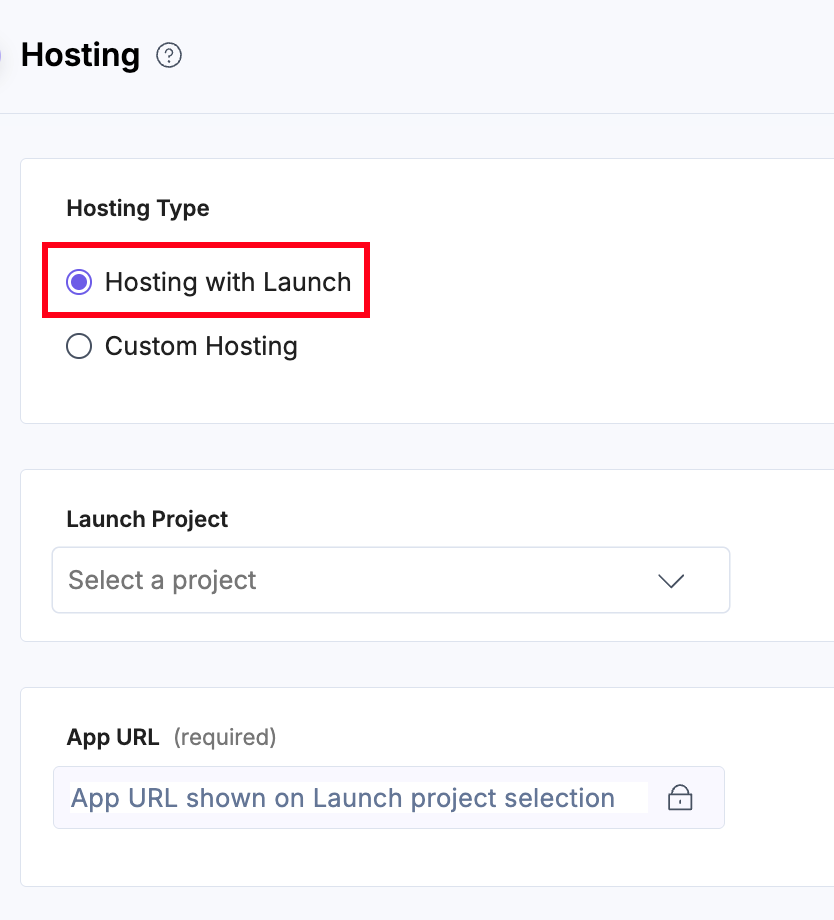This screenshot has height=920, width=834.
Task: Expand the Launch Project selector
Action: click(x=390, y=580)
